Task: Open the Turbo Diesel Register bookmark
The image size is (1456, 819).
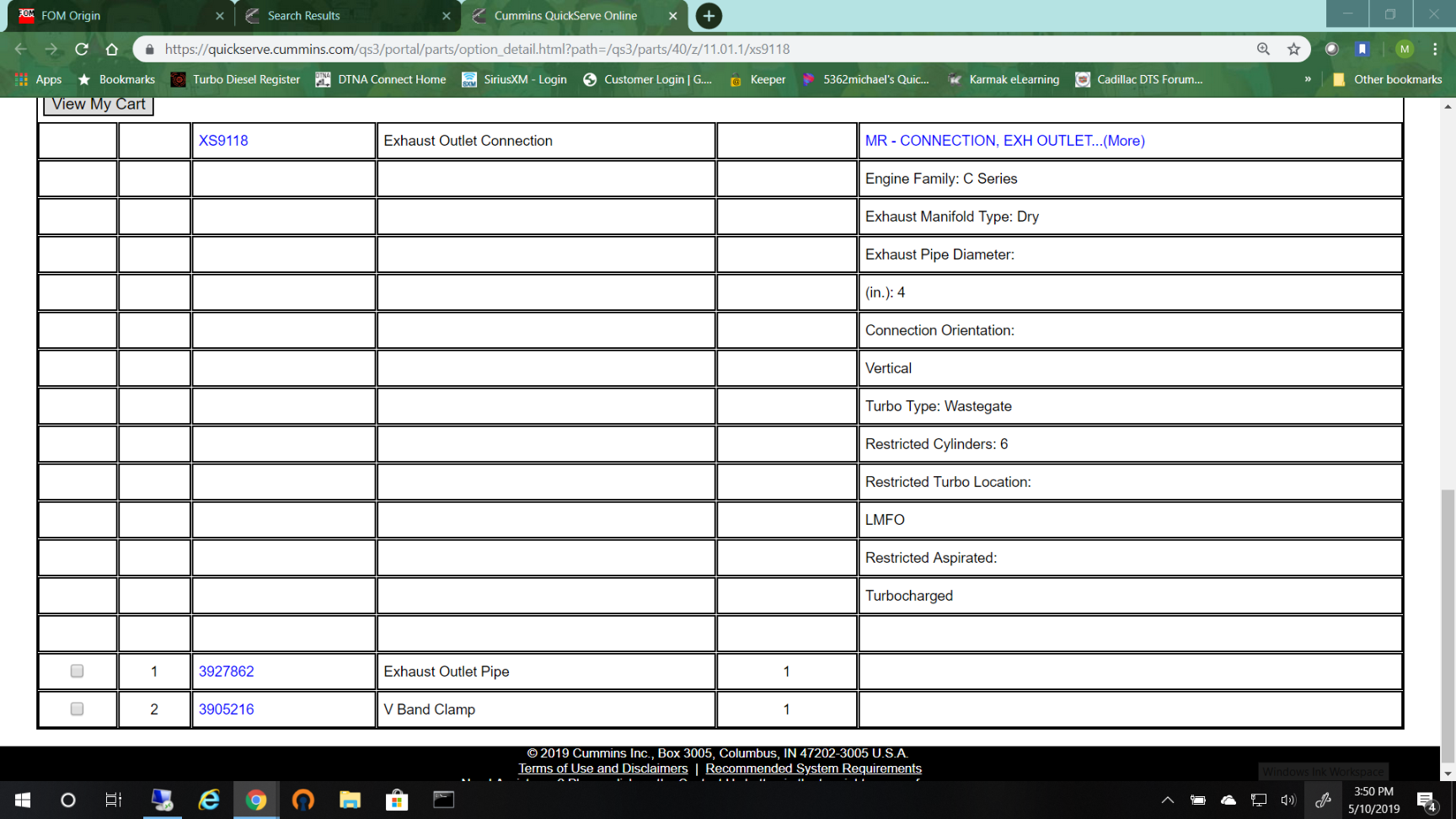Action: [235, 79]
